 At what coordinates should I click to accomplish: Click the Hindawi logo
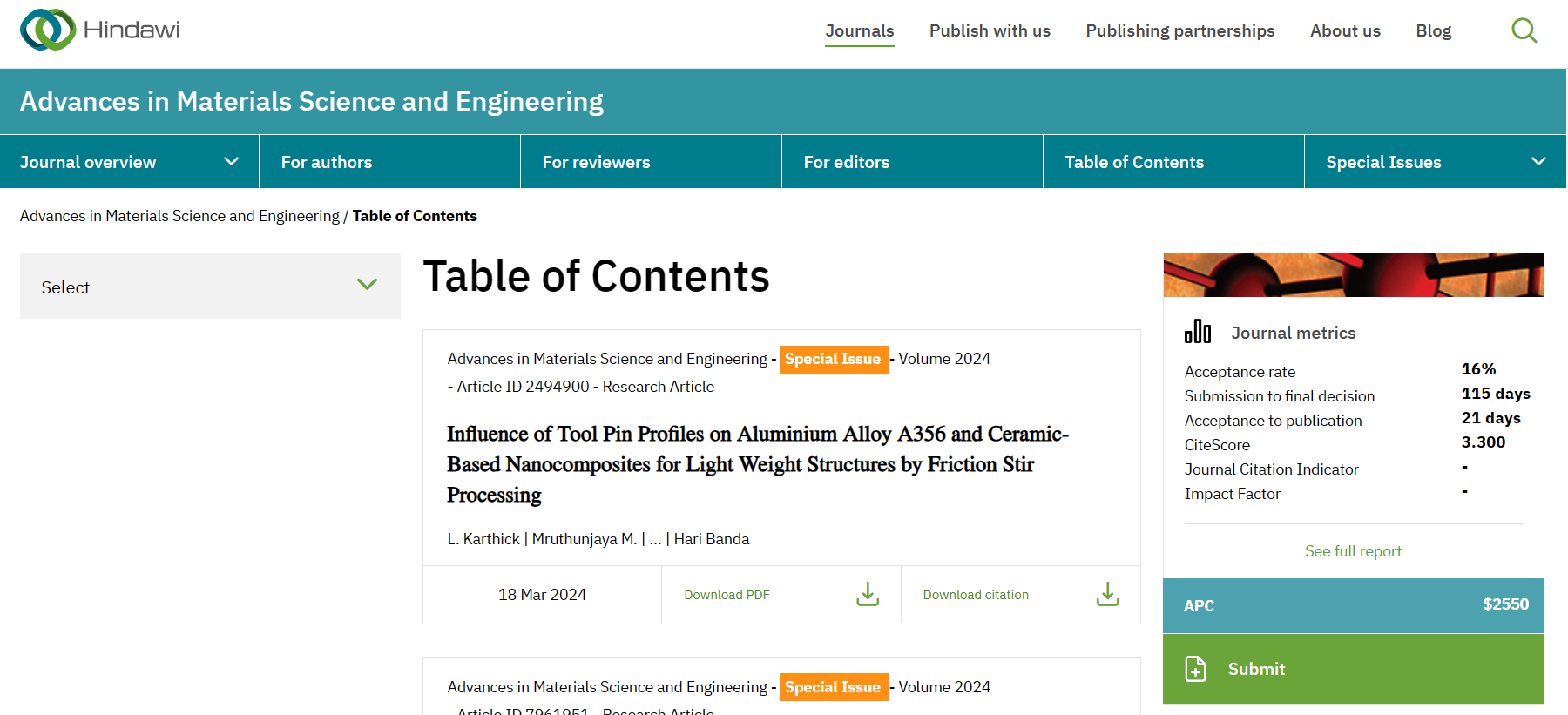[x=100, y=30]
